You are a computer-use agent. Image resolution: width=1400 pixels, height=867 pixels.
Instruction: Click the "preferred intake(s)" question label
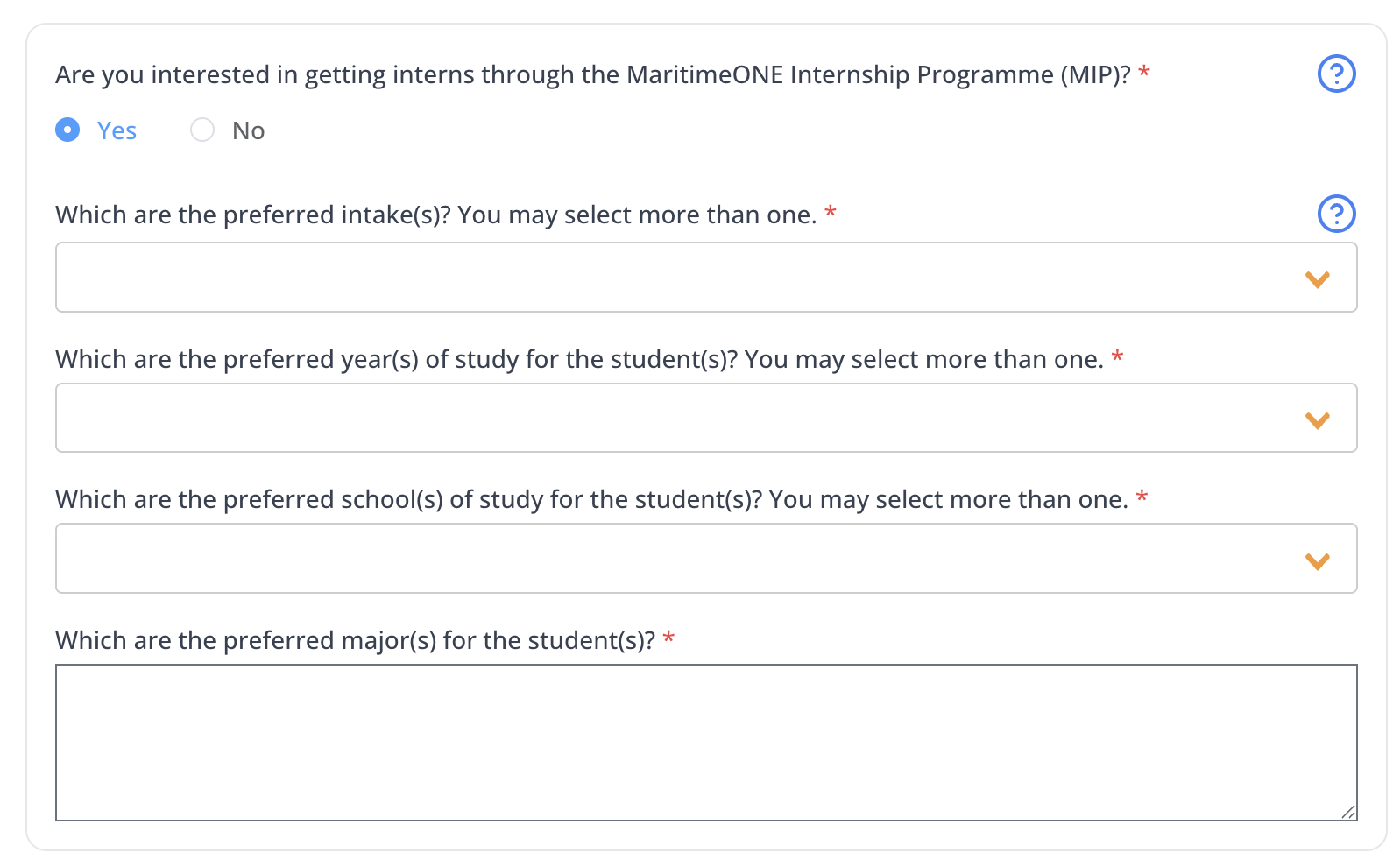point(435,215)
